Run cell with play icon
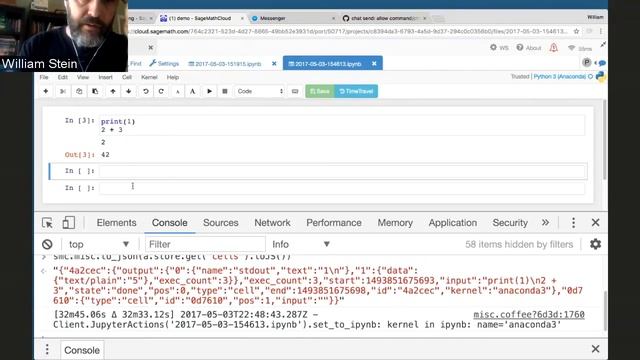640x360 pixels. pos(209,91)
